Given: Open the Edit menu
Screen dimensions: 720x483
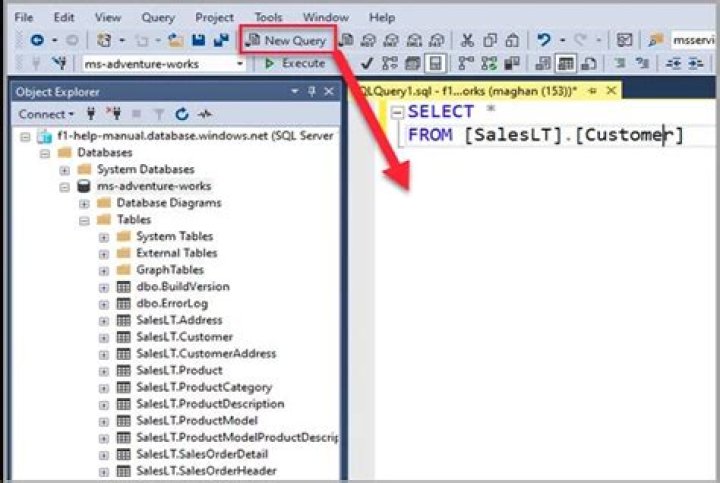Looking at the screenshot, I should click(64, 17).
